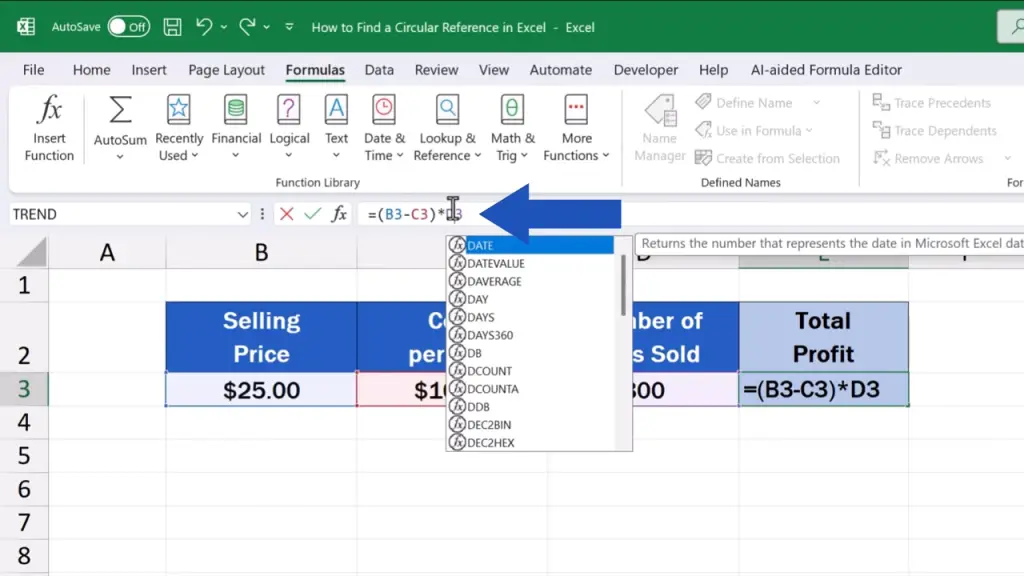Select DATEVALUE from the autocomplete list
This screenshot has width=1024, height=576.
496,264
